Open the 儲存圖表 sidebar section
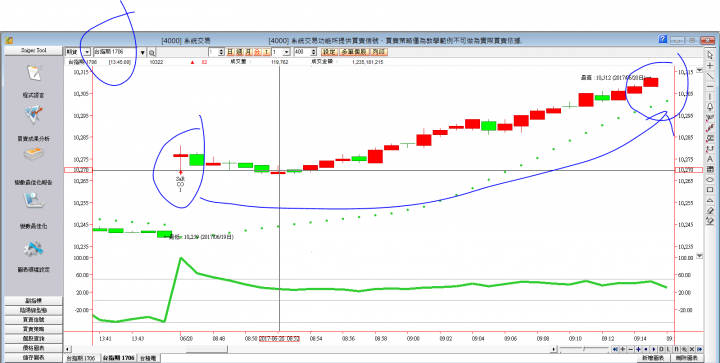 tap(34, 357)
